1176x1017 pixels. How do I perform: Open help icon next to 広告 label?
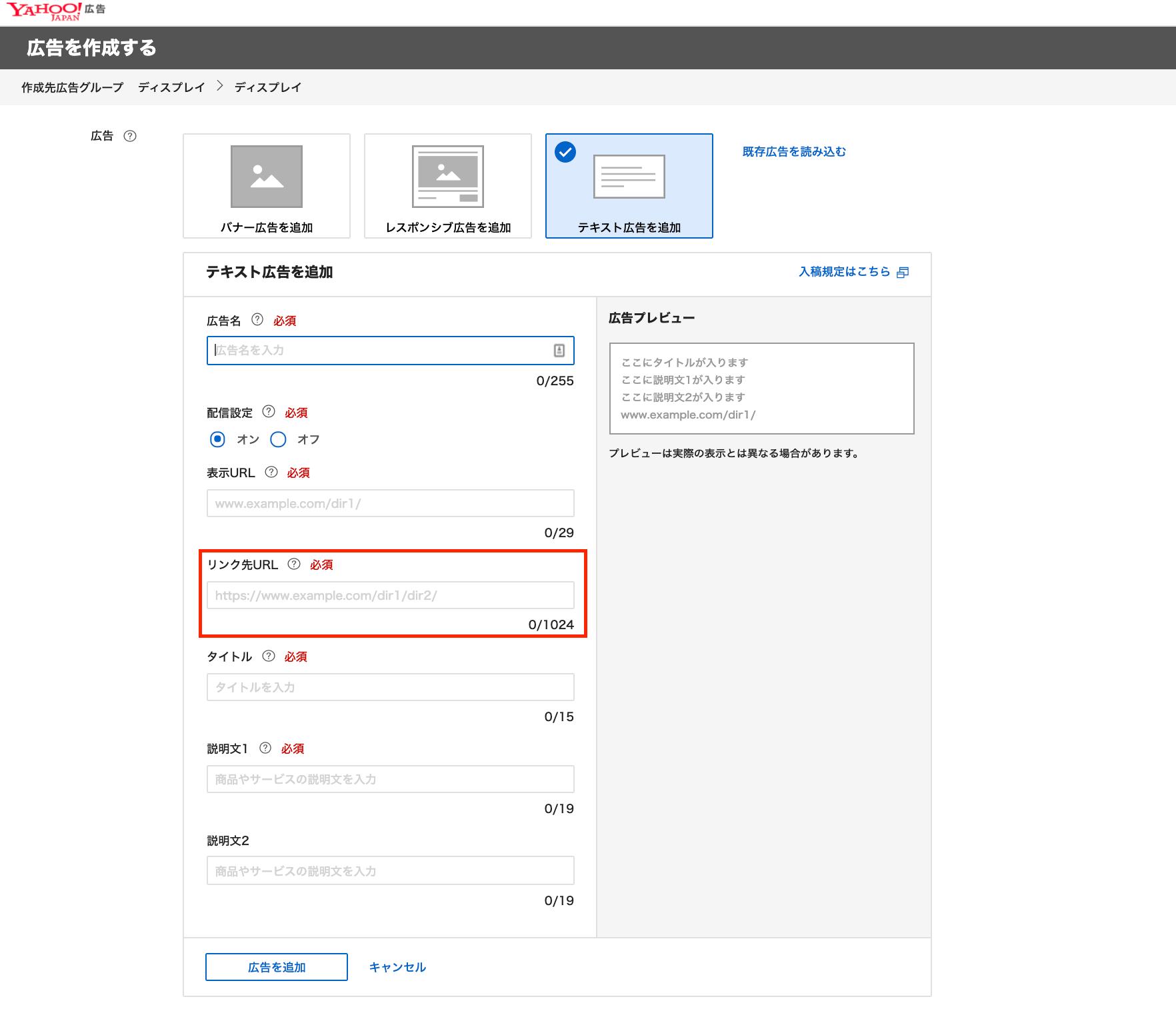[x=130, y=136]
